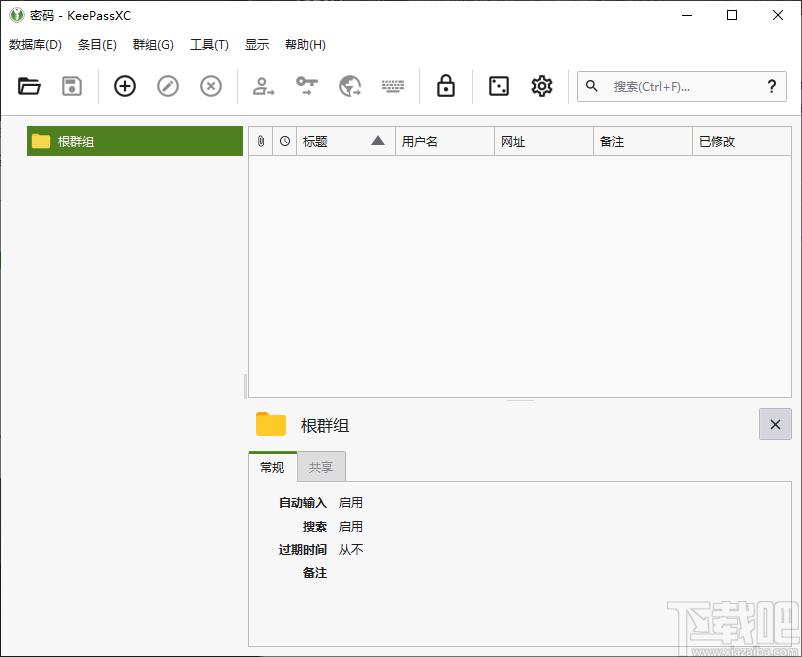
Task: Lock the database with padlock icon
Action: (445, 86)
